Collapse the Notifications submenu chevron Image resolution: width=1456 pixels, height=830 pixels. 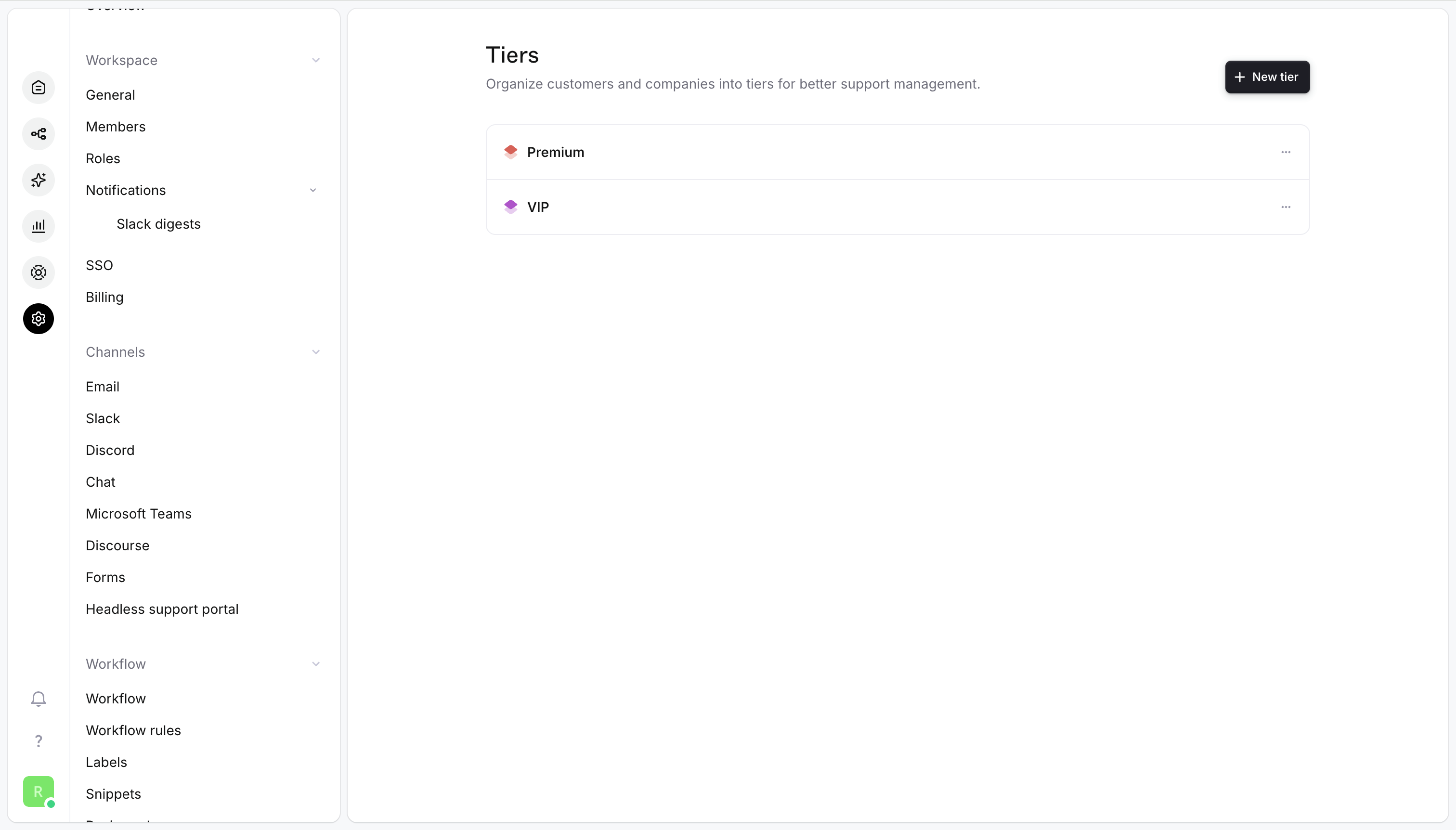[x=312, y=190]
